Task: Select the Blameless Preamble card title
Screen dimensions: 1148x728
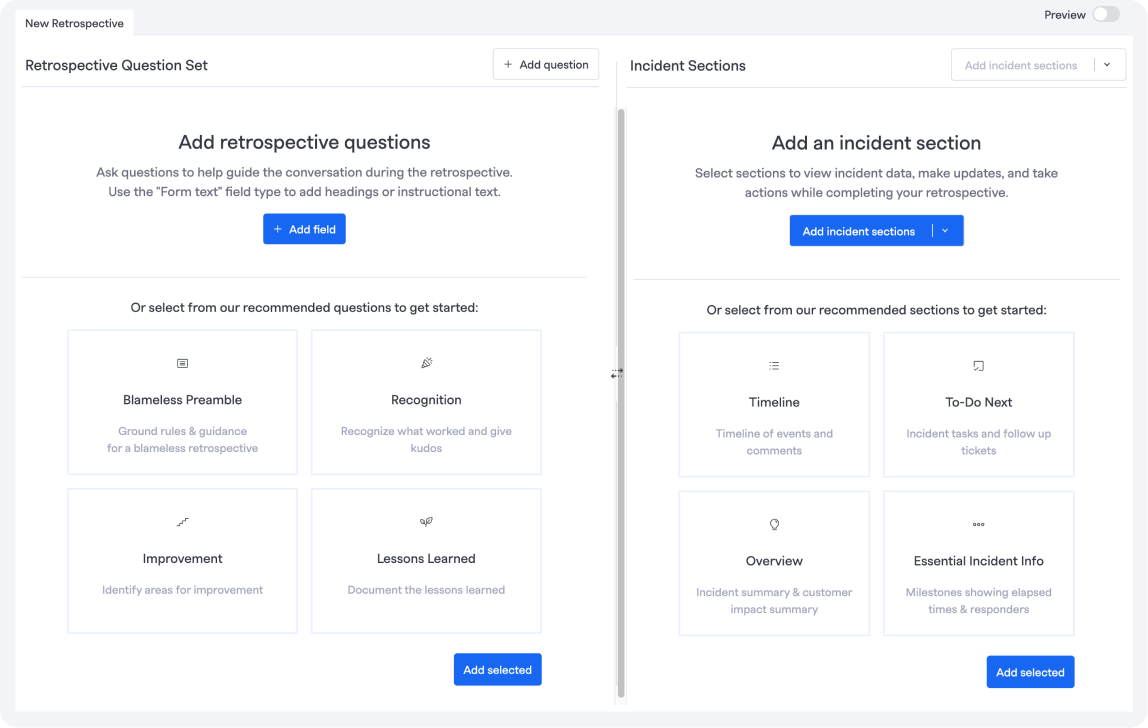Action: pyautogui.click(x=182, y=400)
